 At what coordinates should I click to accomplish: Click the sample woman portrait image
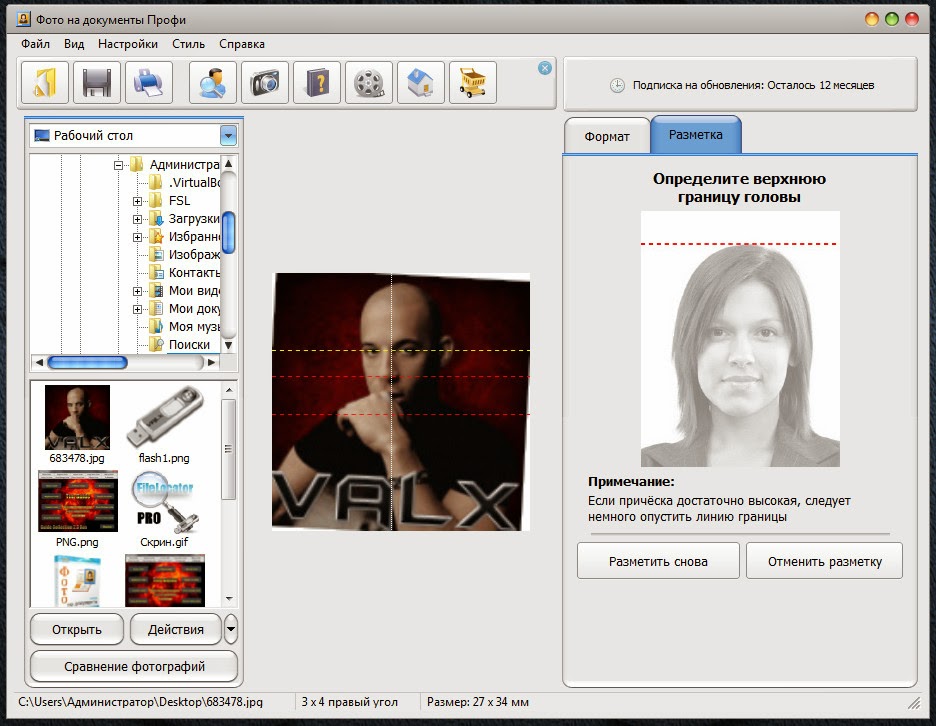point(740,339)
